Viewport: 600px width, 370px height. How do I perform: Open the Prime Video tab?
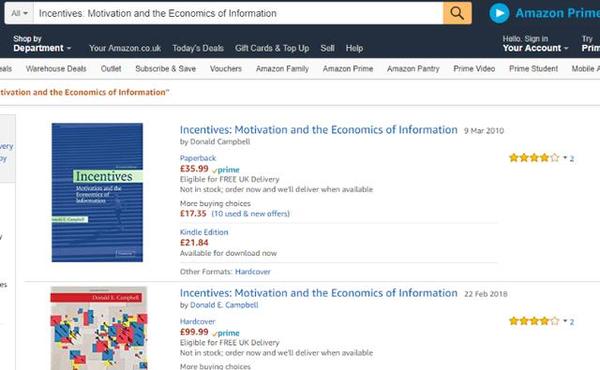(x=474, y=68)
